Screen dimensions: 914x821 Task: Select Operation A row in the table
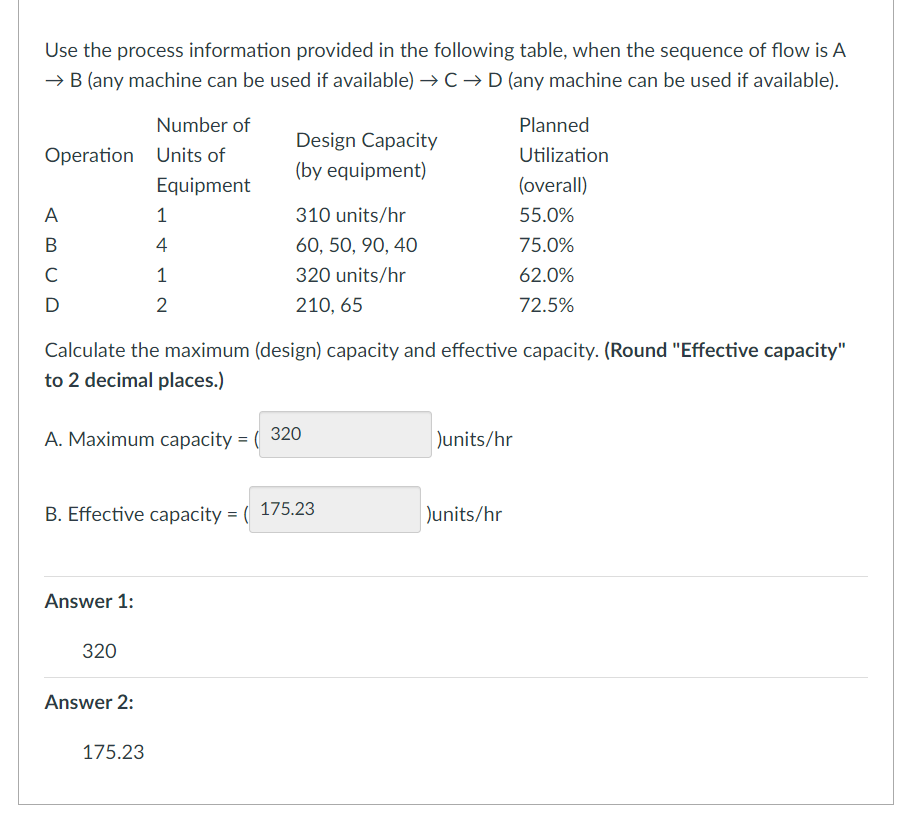(x=300, y=214)
